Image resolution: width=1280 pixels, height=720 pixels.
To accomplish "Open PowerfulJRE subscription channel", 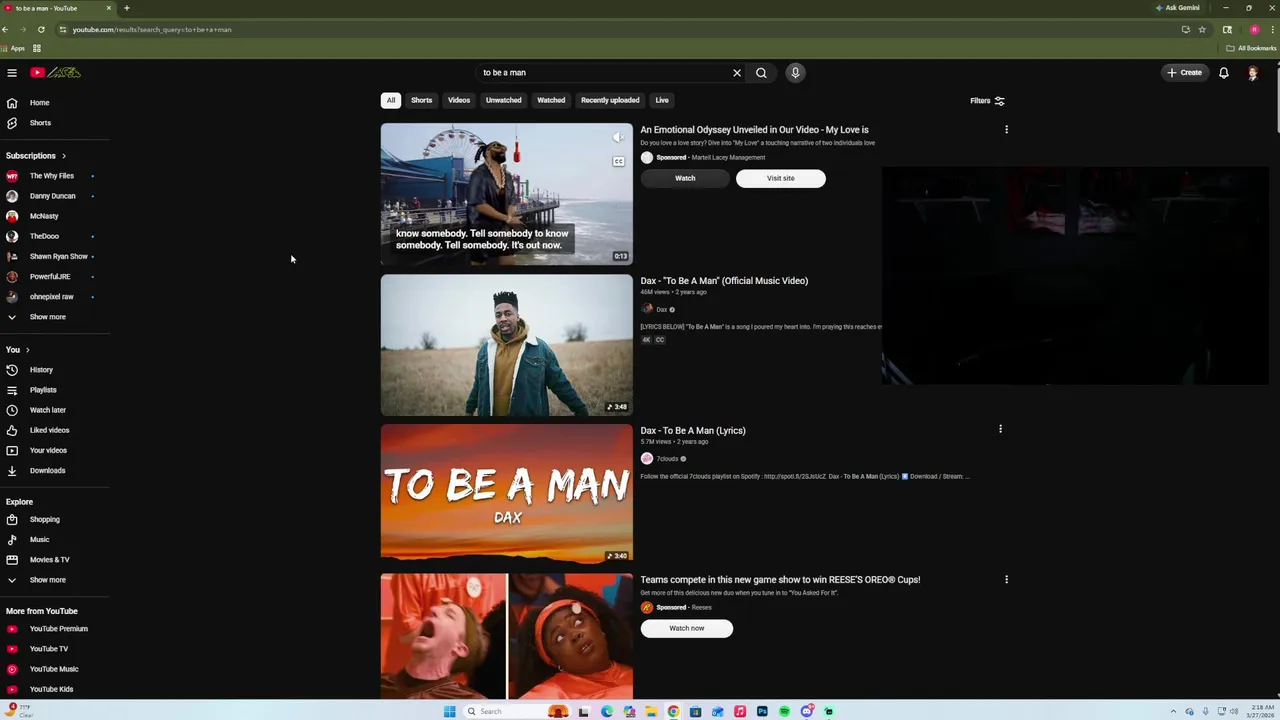I will 50,277.
